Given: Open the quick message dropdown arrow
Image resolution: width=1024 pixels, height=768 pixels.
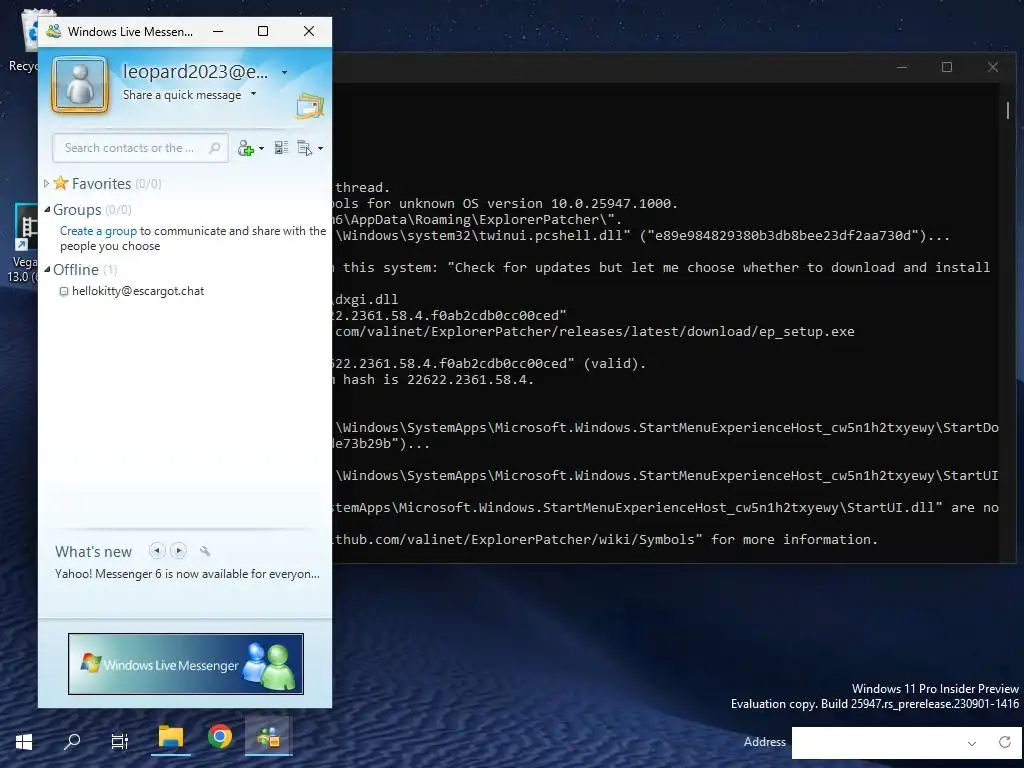Looking at the screenshot, I should [x=253, y=94].
